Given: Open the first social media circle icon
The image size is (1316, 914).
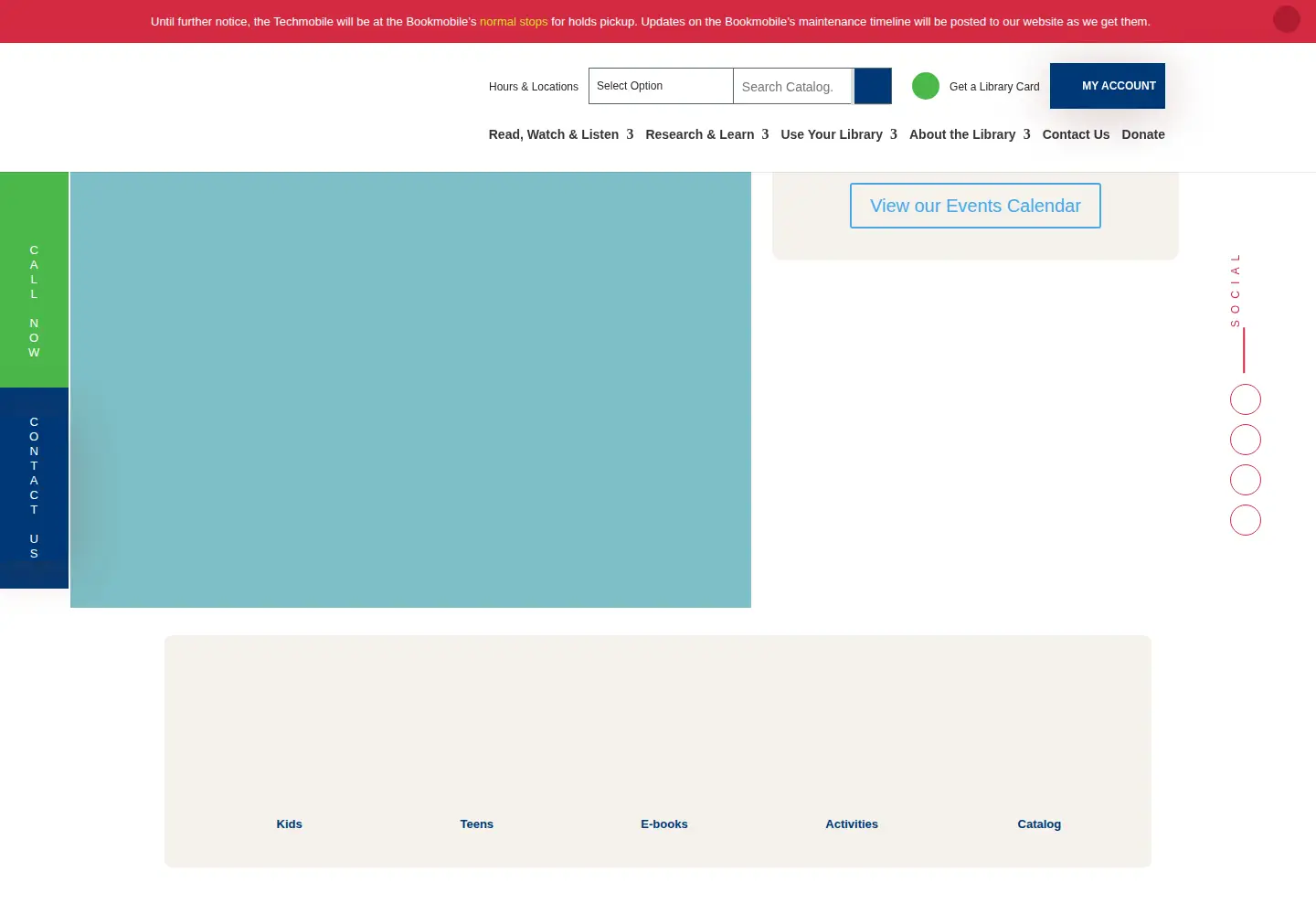Looking at the screenshot, I should 1245,399.
